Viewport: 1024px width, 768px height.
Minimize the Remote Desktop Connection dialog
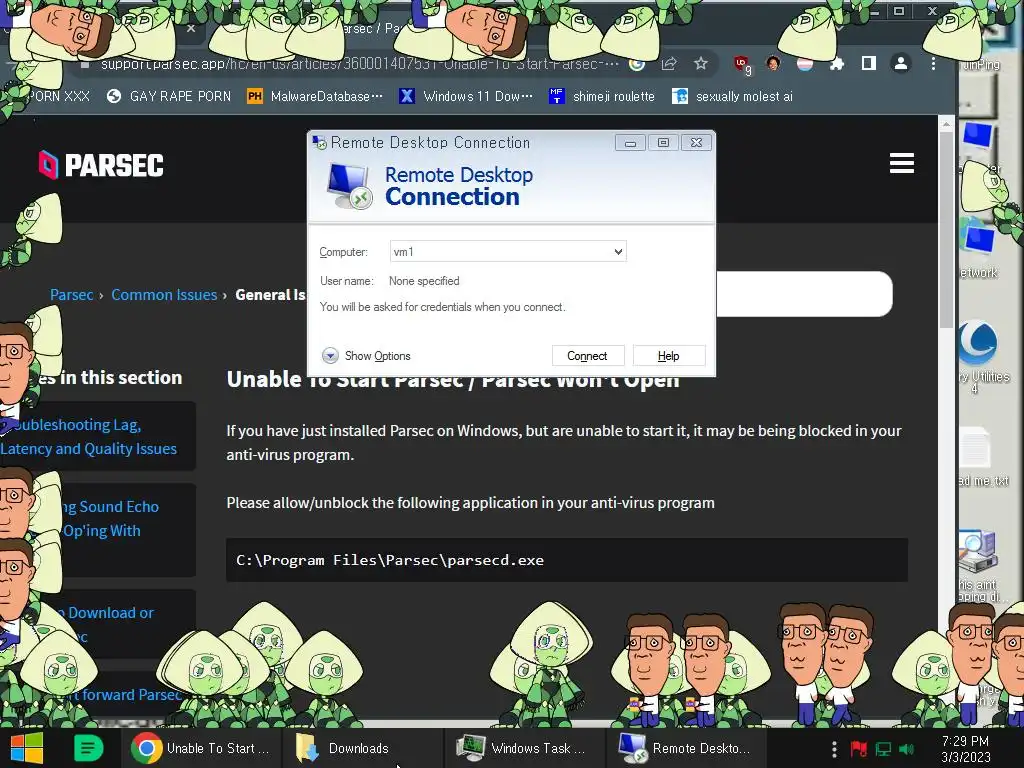point(630,143)
